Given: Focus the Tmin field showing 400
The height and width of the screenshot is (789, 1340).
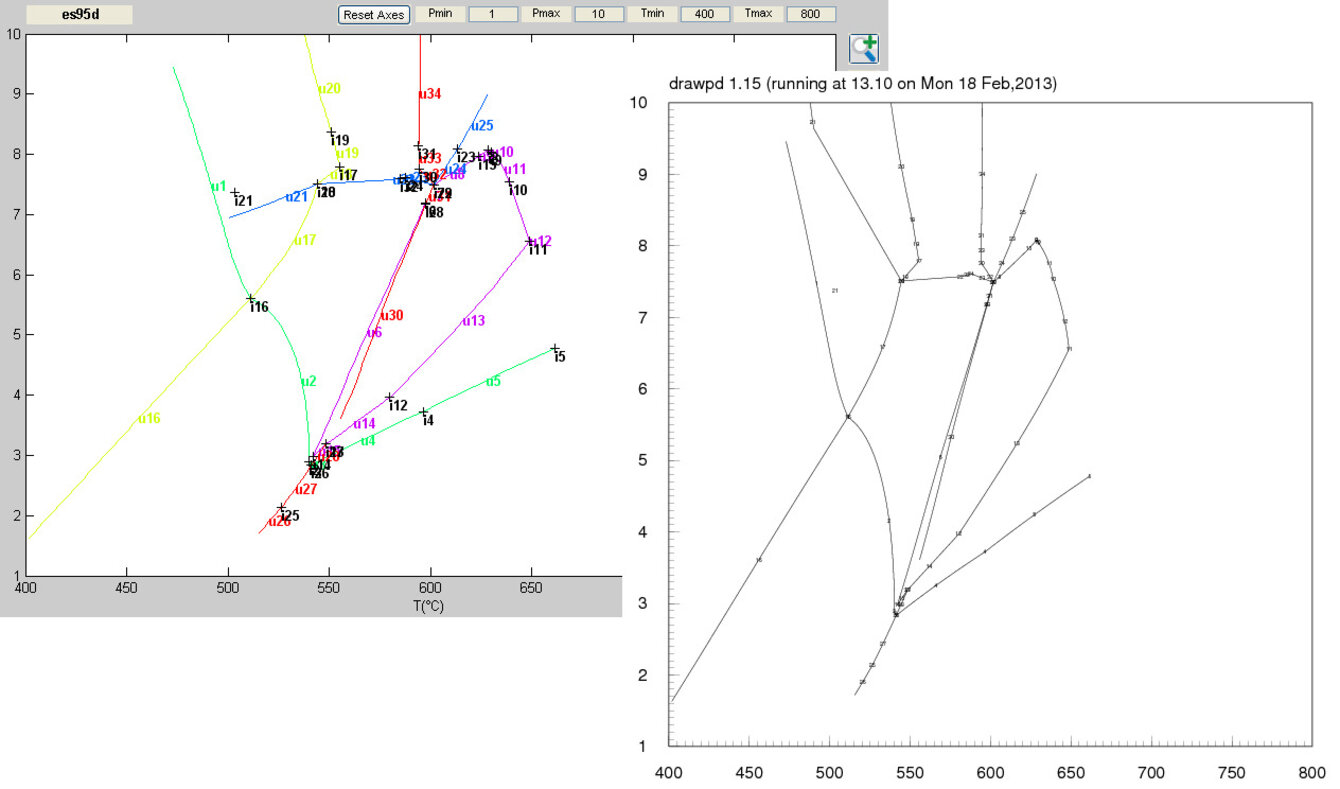Looking at the screenshot, I should 705,14.
